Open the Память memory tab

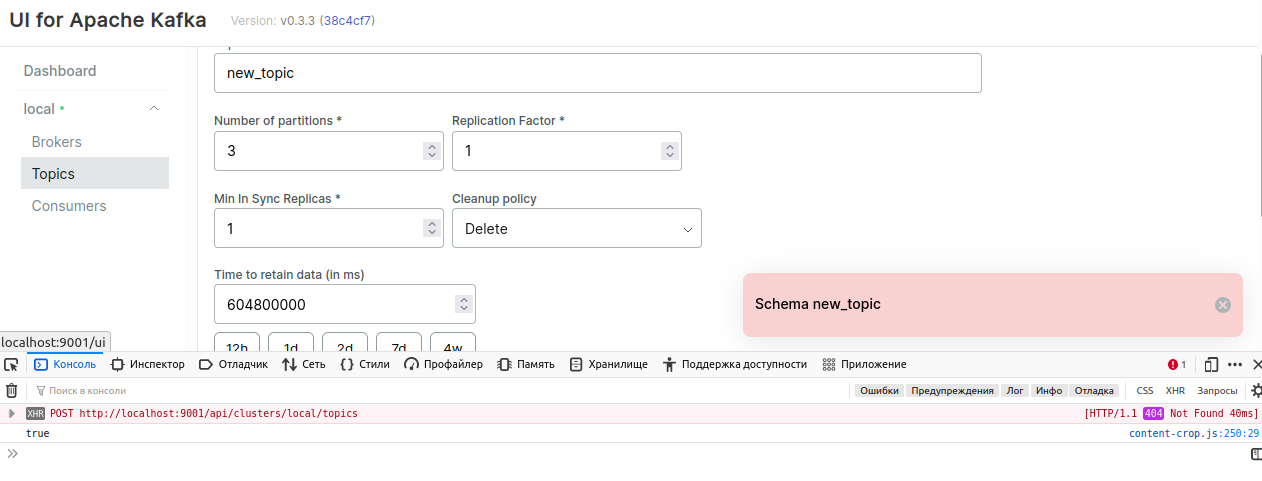tap(526, 364)
